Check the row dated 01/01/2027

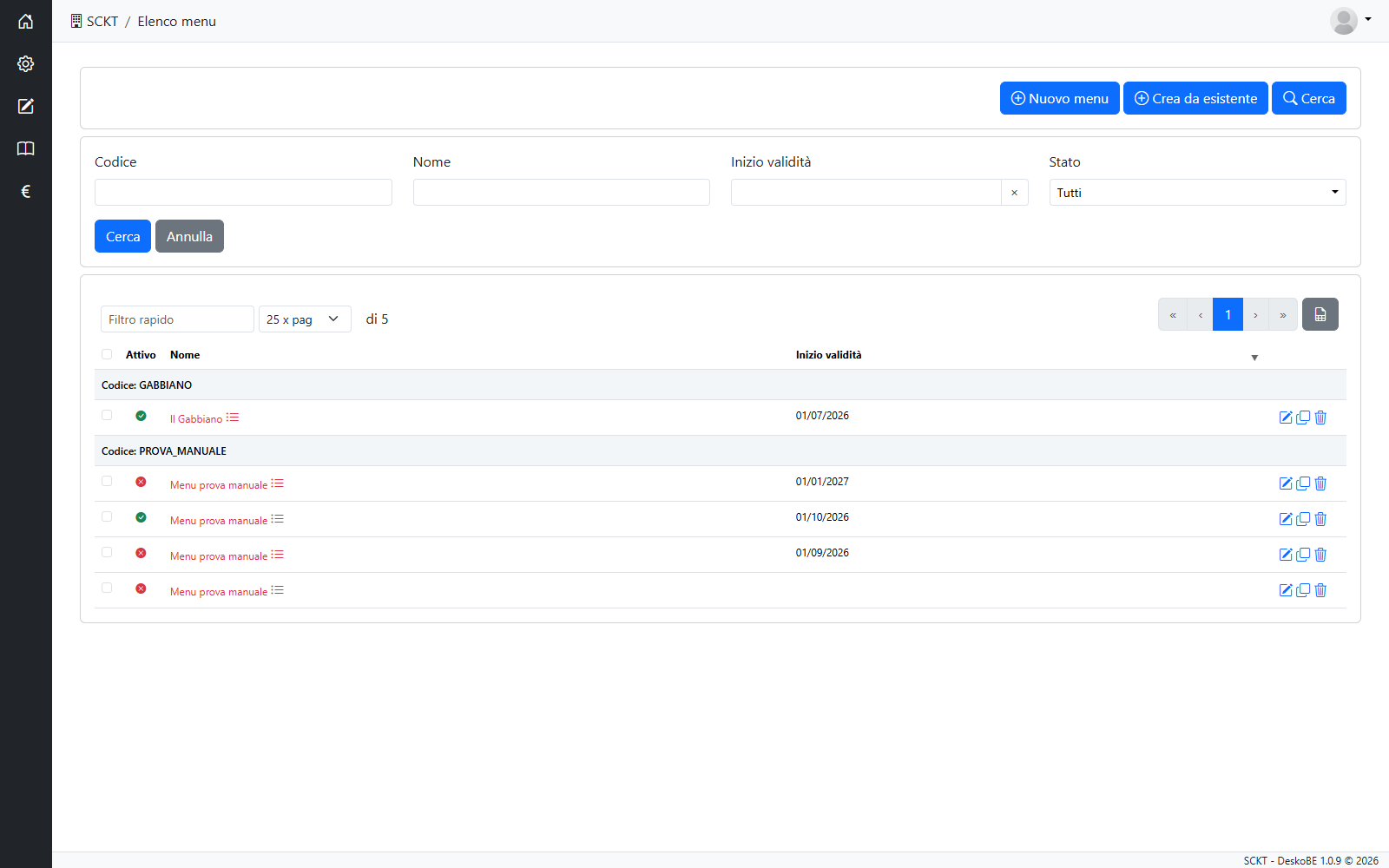[107, 481]
